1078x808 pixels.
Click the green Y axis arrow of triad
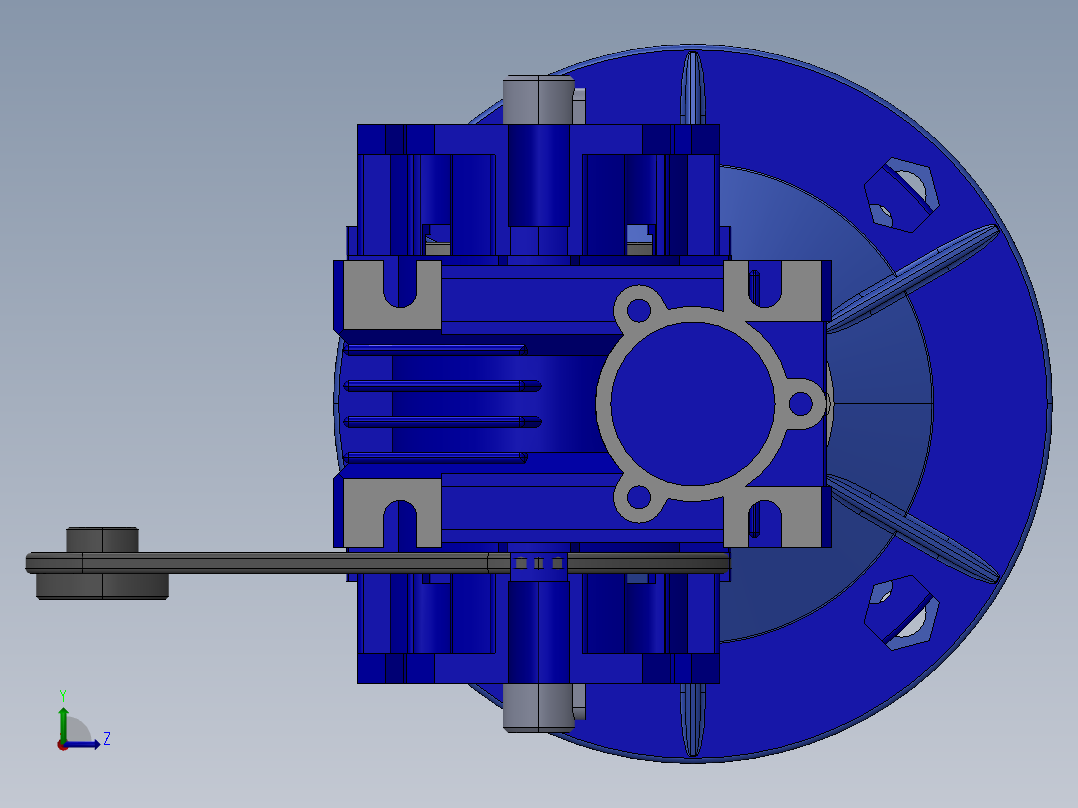click(x=63, y=723)
